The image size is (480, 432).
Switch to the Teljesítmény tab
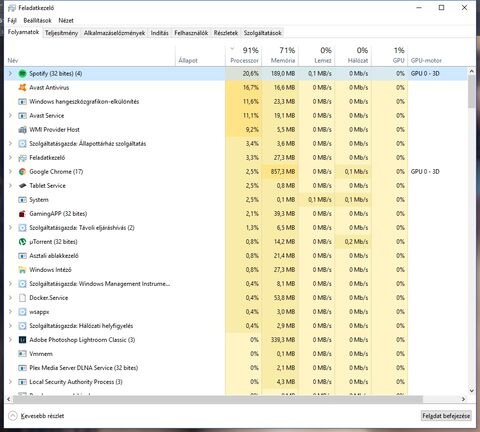[61, 33]
